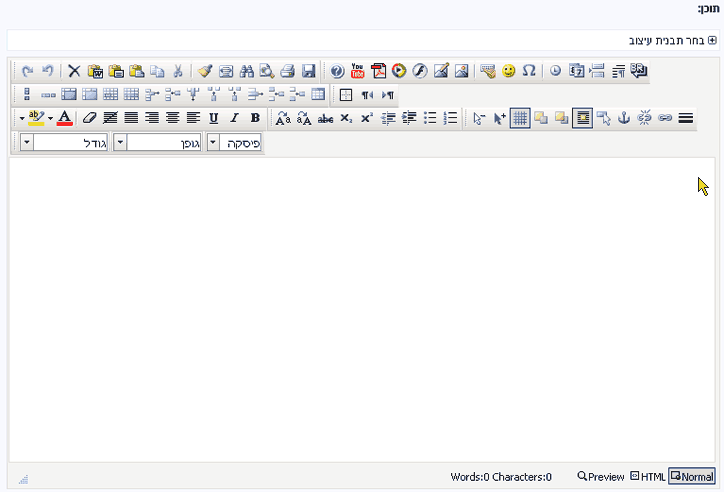Click the anchor bookmark icon

click(x=624, y=118)
